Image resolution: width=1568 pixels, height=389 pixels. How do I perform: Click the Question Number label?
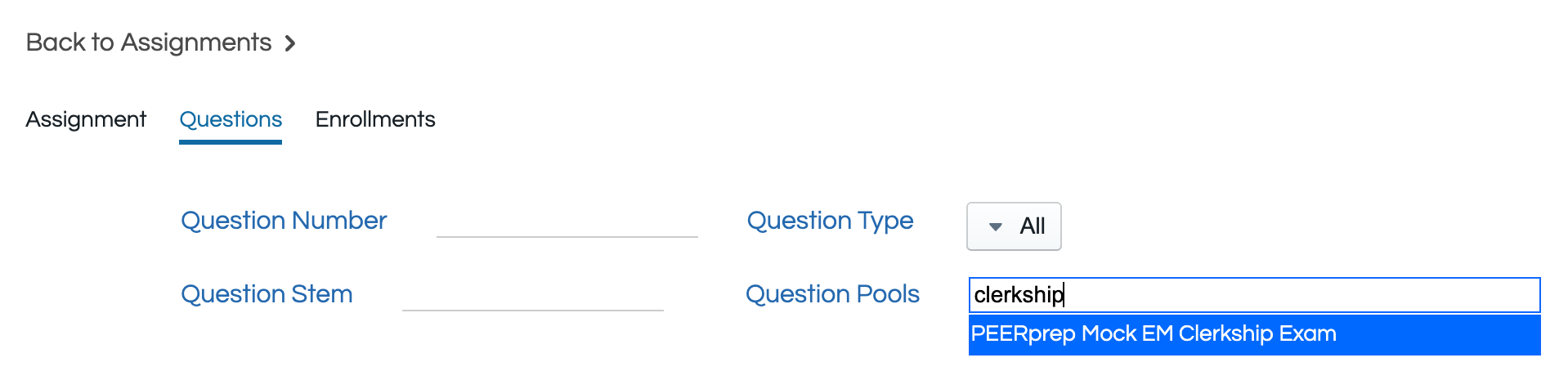click(x=284, y=221)
